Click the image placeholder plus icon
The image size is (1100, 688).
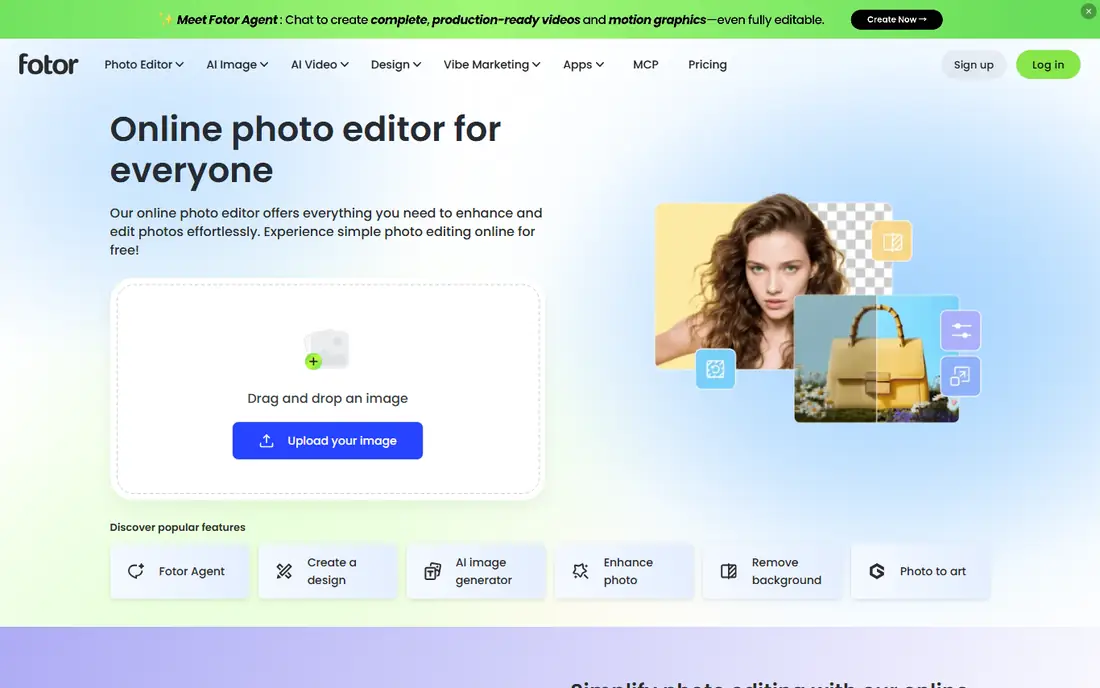click(314, 361)
